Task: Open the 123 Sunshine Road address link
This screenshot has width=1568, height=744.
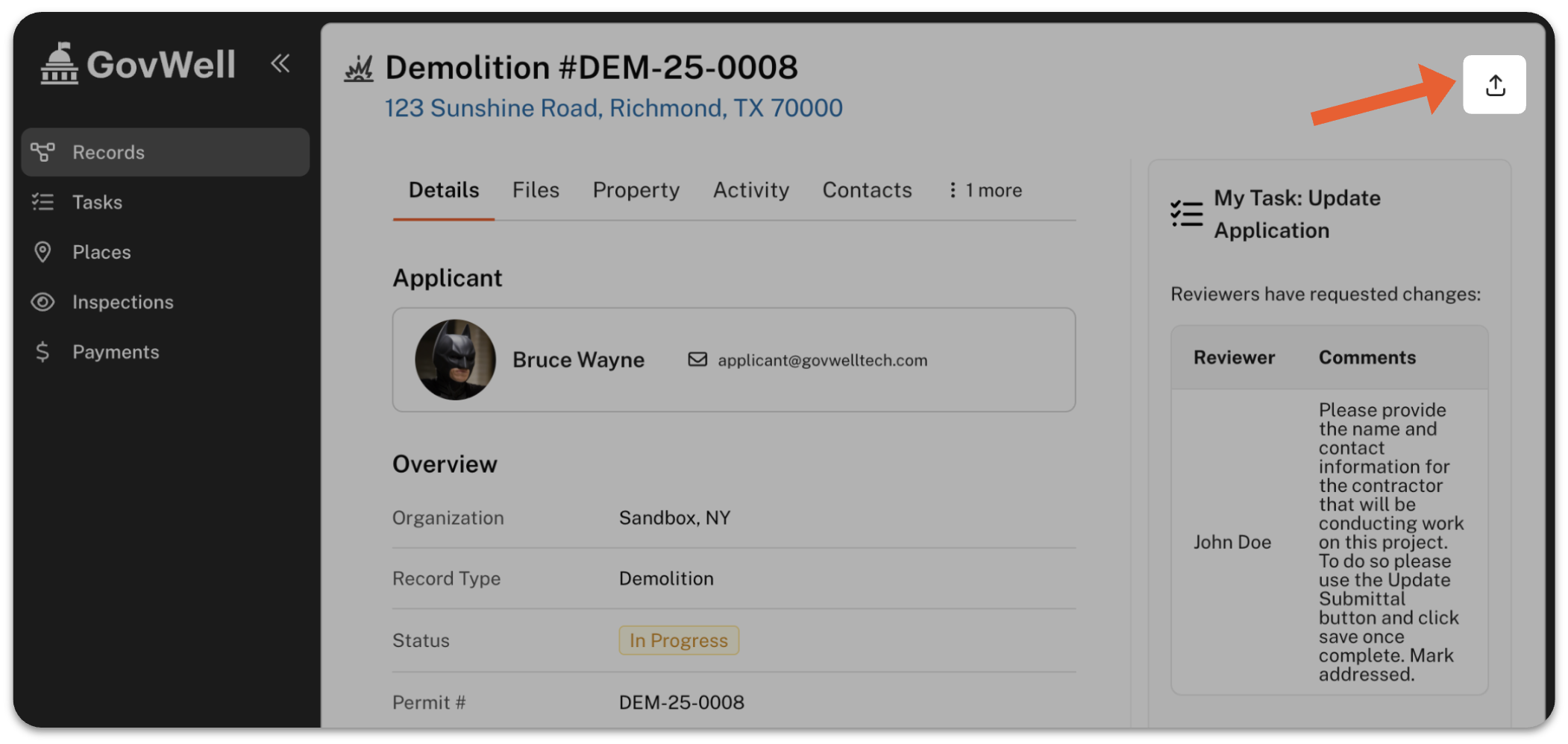Action: coord(613,108)
